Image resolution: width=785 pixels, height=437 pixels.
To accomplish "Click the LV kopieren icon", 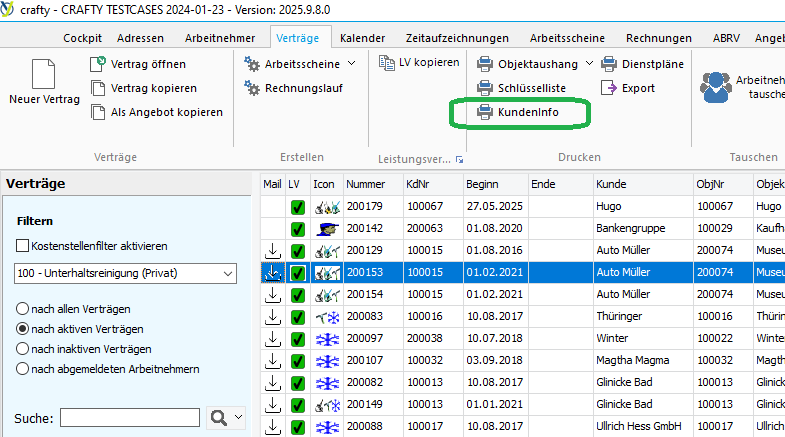I will pyautogui.click(x=388, y=63).
